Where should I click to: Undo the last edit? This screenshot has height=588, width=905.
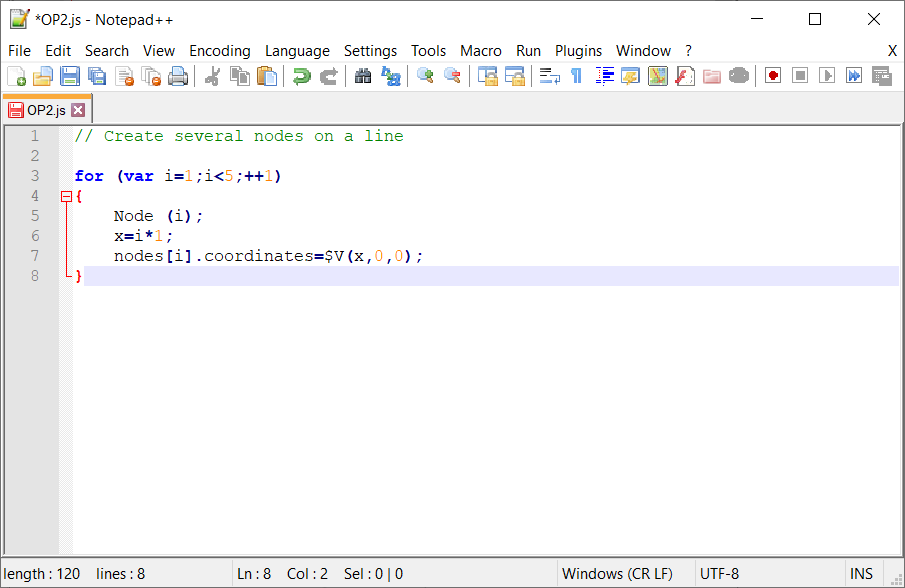301,75
